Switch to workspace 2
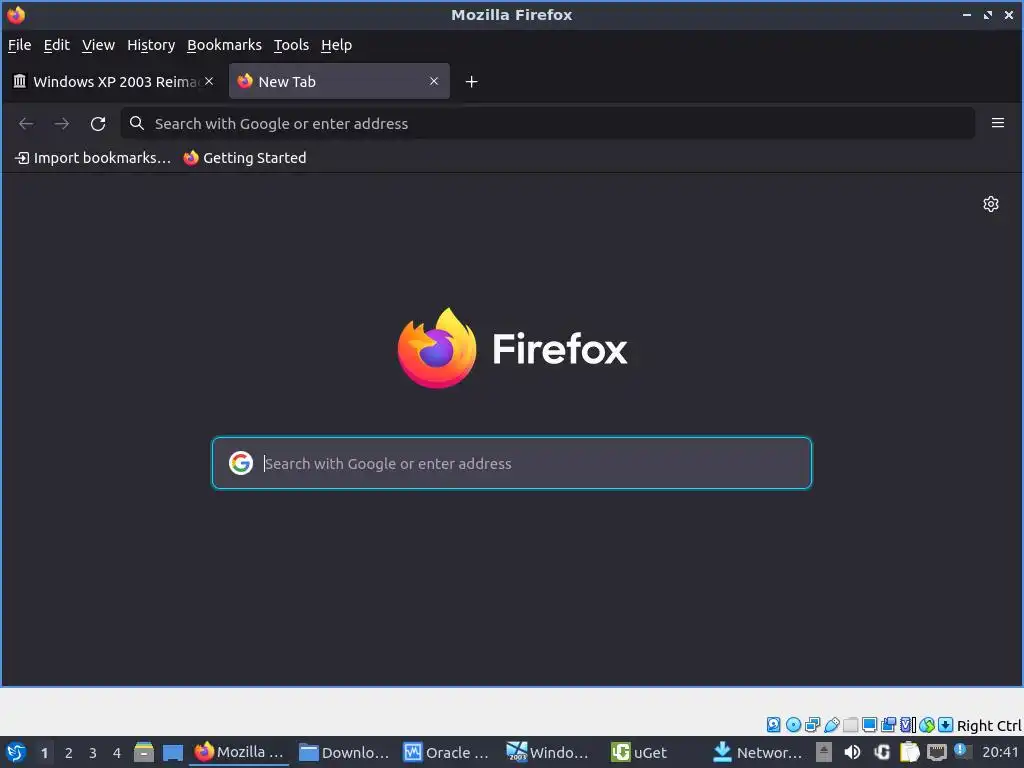The image size is (1024, 768). [x=69, y=753]
